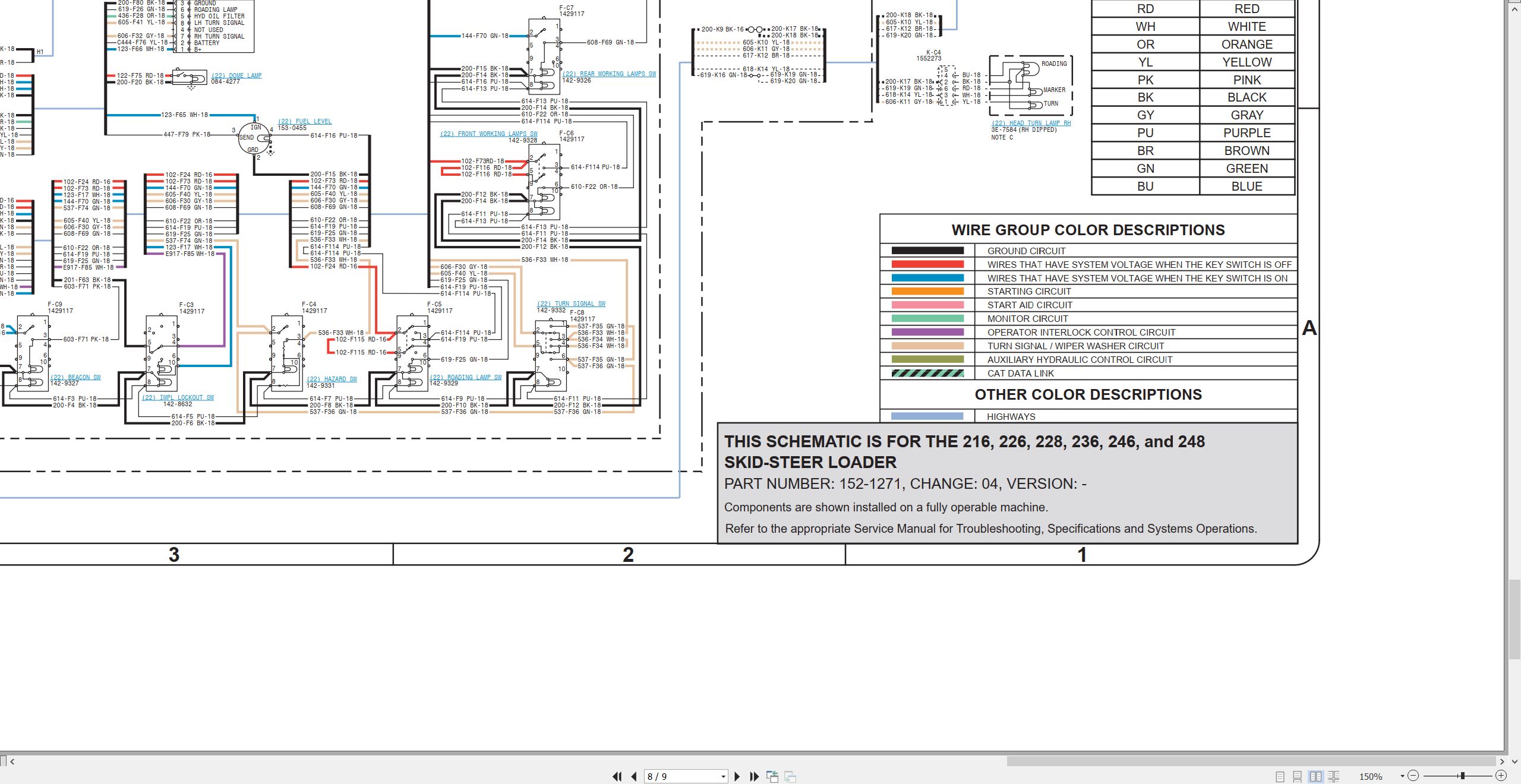This screenshot has height=784, width=1521.
Task: Go to the previous page
Action: (x=634, y=776)
